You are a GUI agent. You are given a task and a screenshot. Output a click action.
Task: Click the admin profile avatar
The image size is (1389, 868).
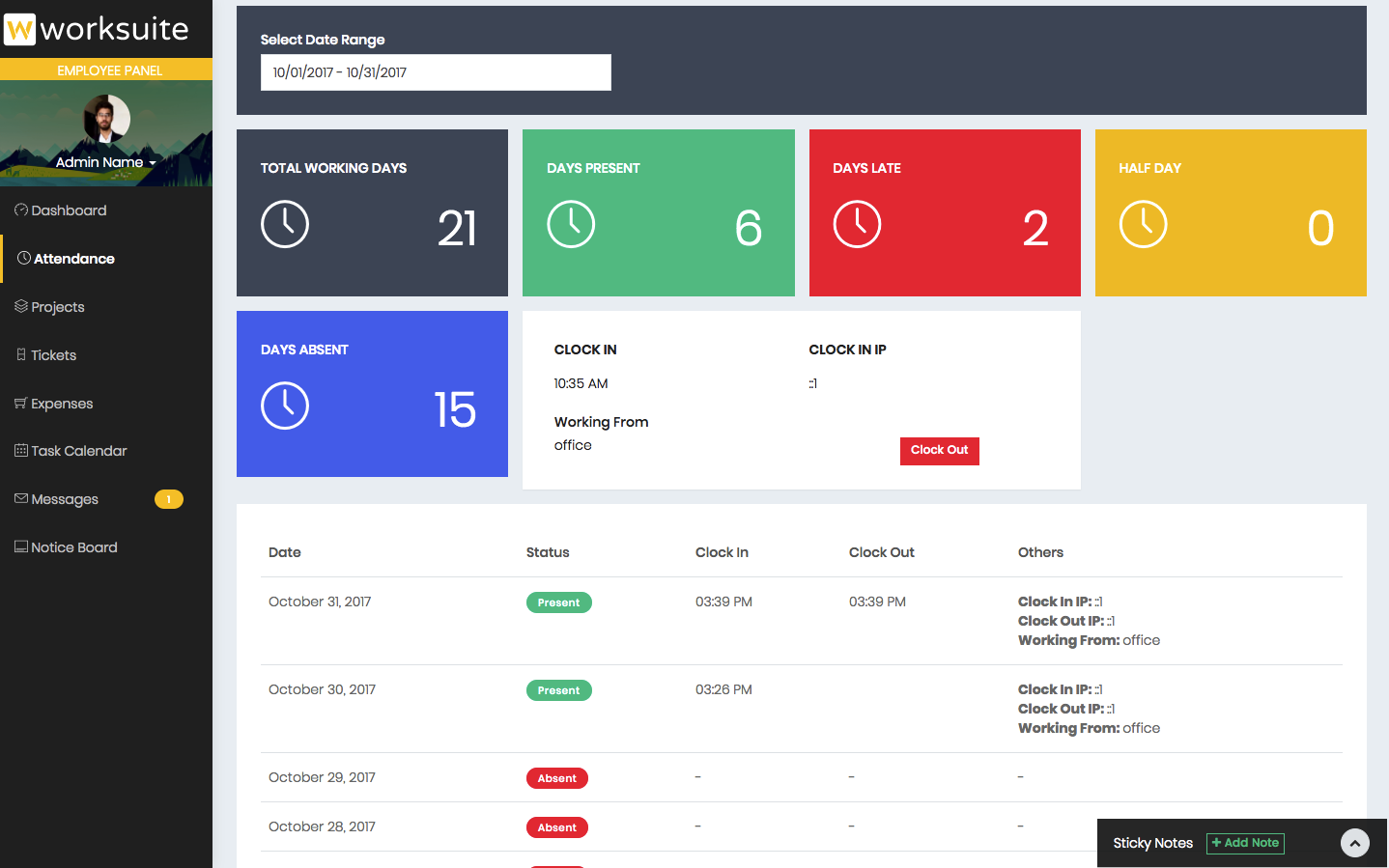click(106, 119)
